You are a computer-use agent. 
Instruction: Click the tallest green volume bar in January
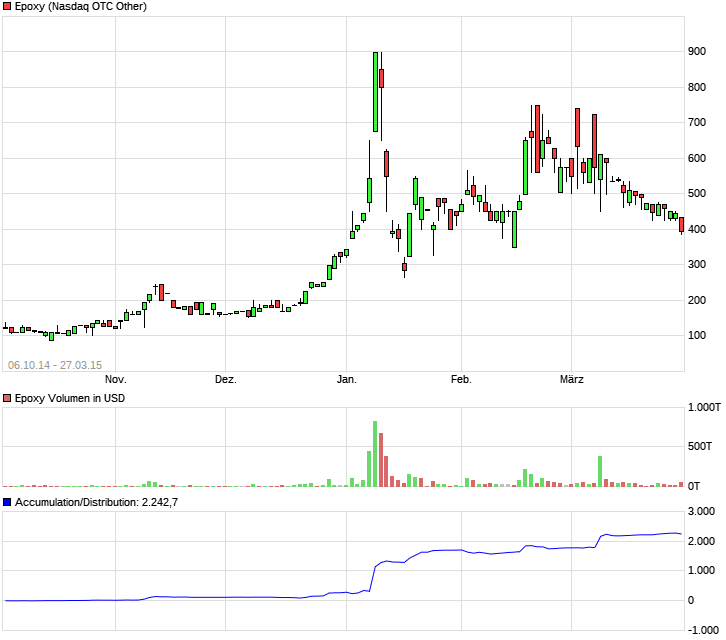[x=375, y=454]
